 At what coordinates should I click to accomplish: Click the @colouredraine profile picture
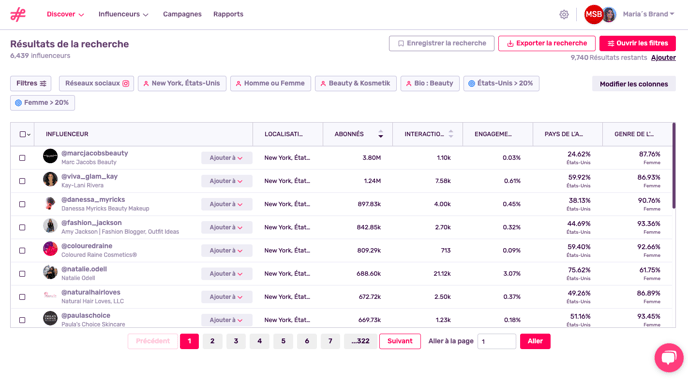point(50,249)
